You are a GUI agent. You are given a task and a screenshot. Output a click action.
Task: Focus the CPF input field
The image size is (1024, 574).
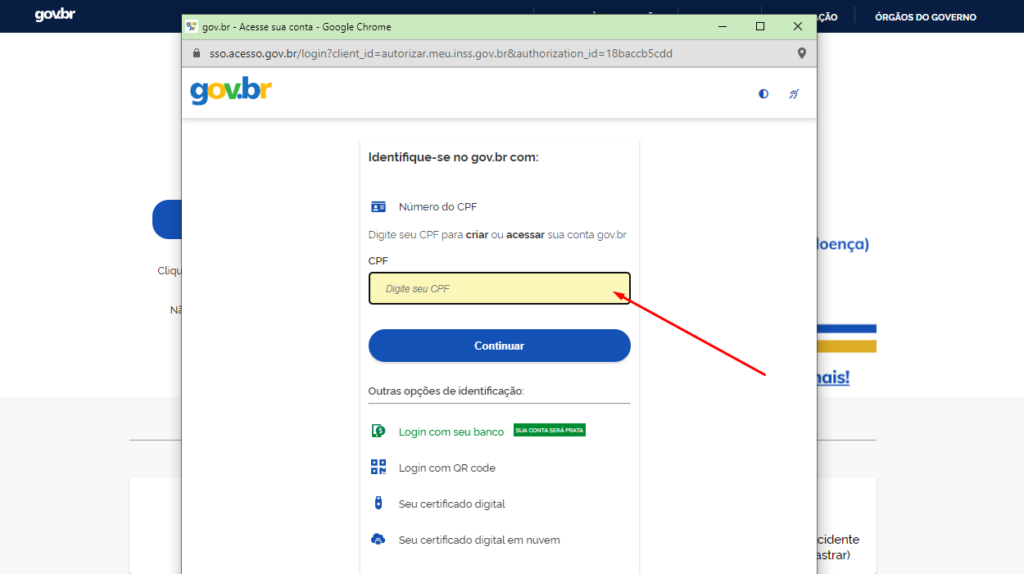coord(500,289)
